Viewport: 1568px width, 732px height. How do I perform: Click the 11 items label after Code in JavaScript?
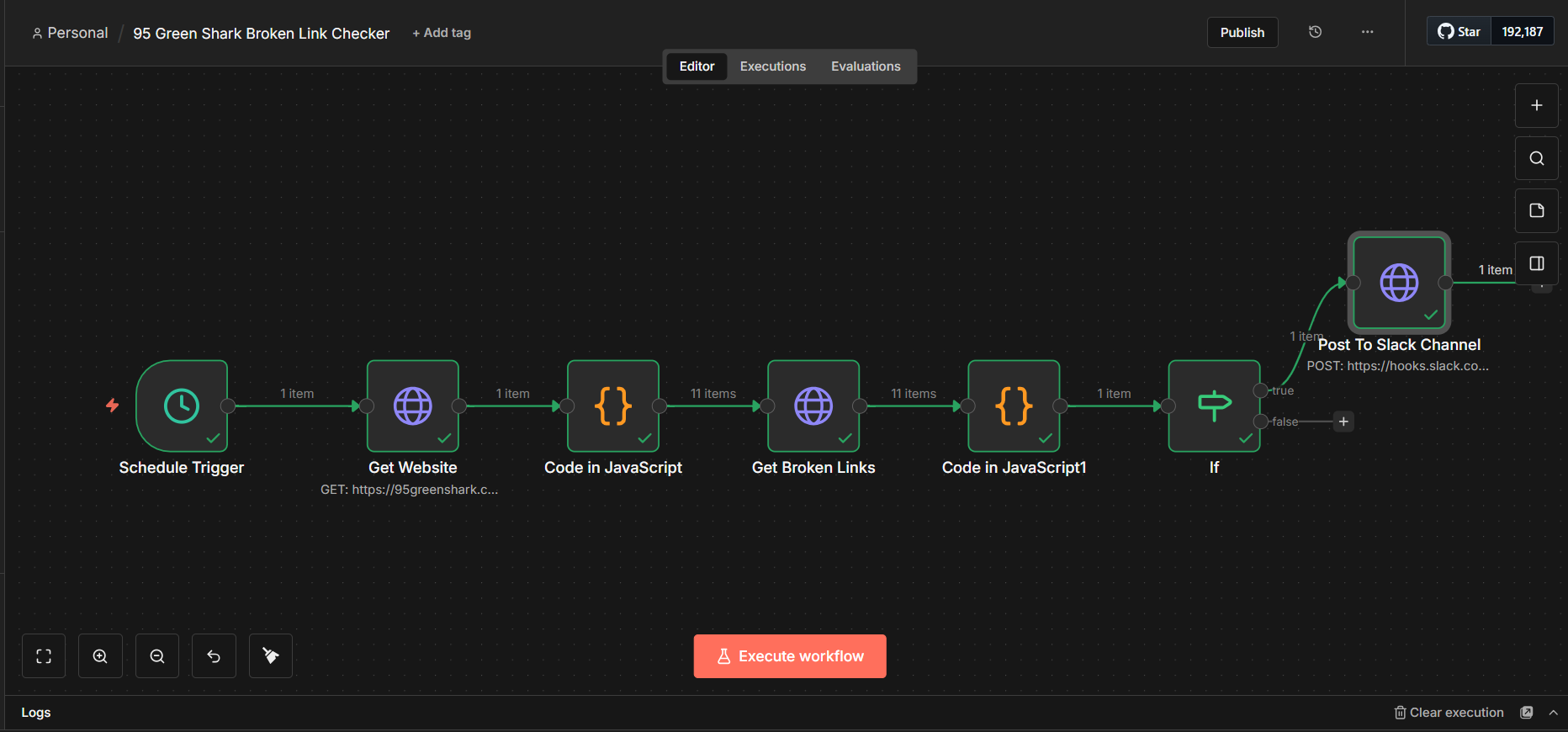pos(713,394)
